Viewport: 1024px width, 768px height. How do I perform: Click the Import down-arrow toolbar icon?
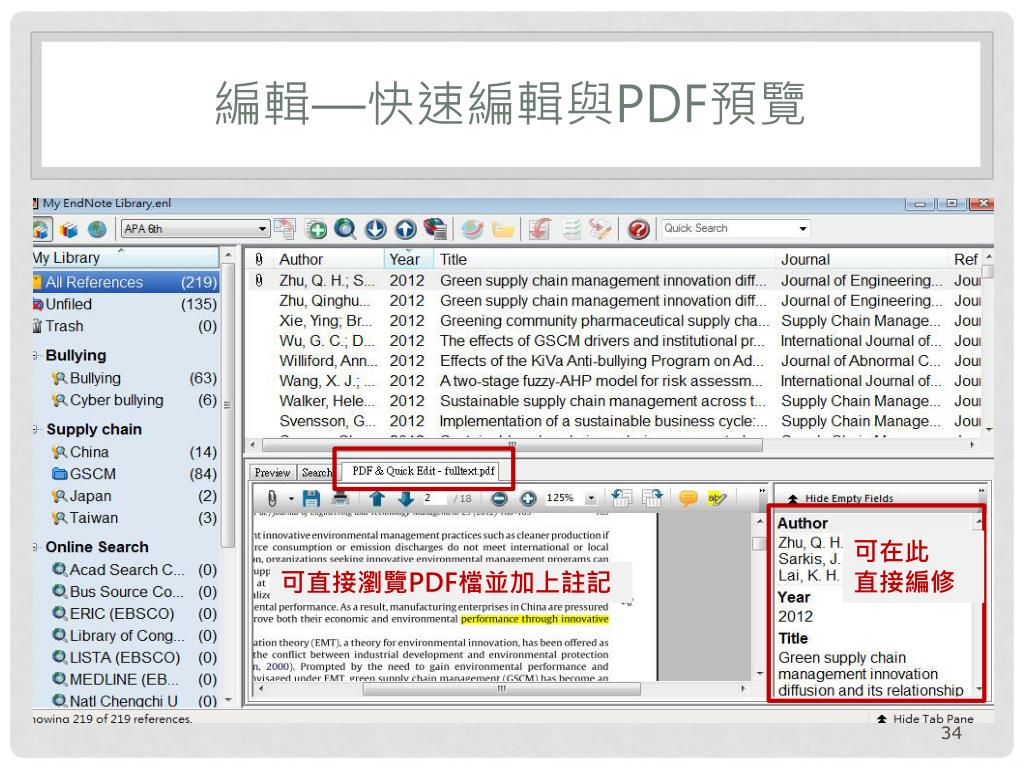click(x=376, y=229)
